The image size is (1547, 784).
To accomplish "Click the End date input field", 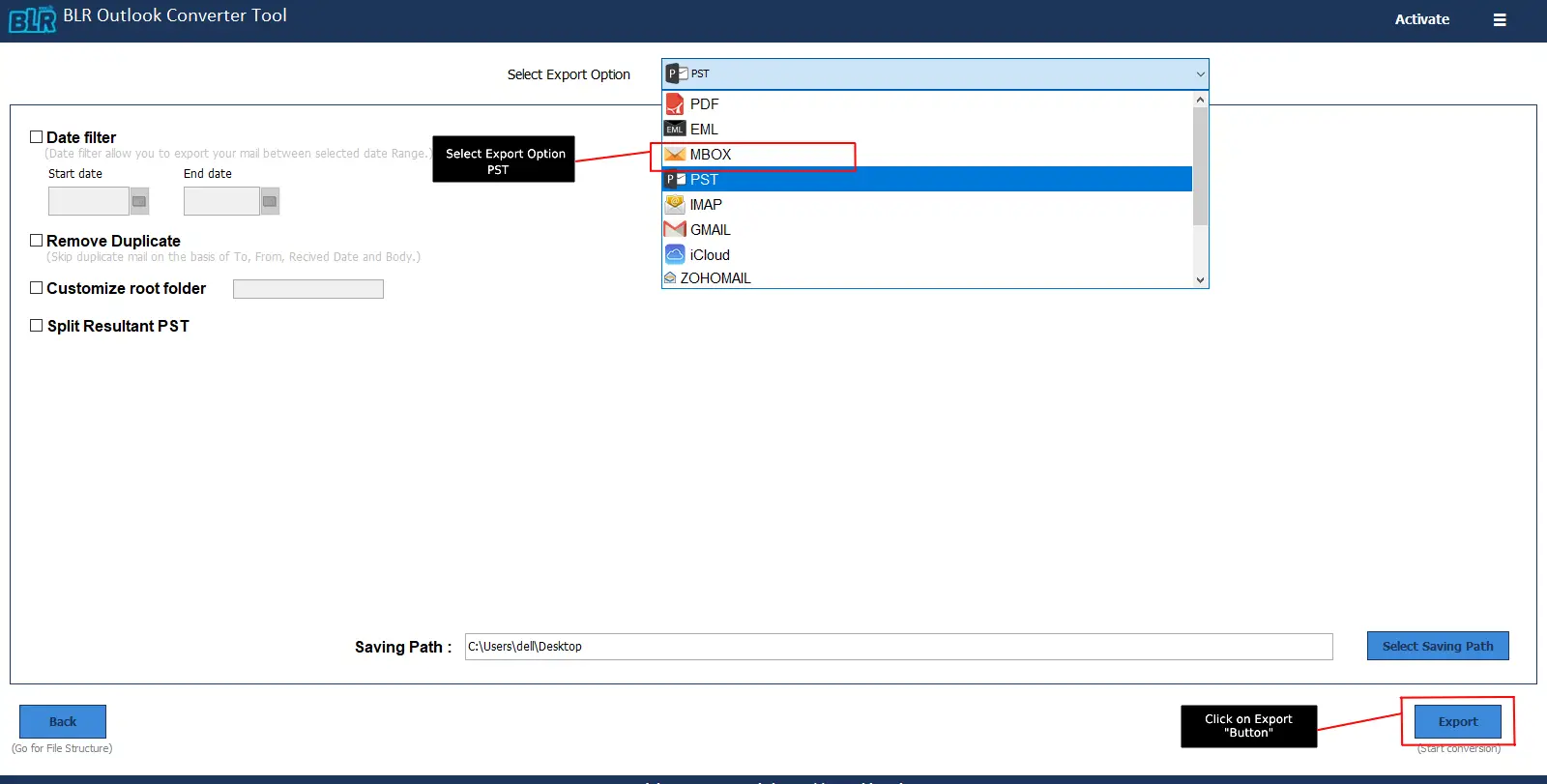I will [x=221, y=201].
